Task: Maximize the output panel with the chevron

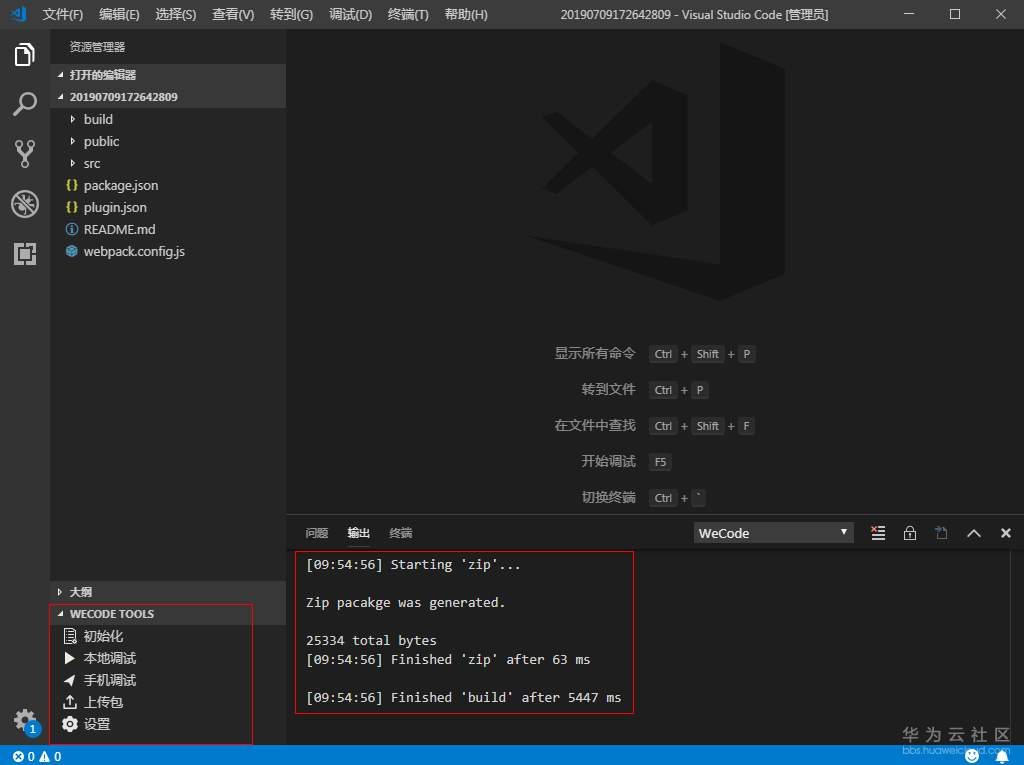Action: pyautogui.click(x=974, y=533)
